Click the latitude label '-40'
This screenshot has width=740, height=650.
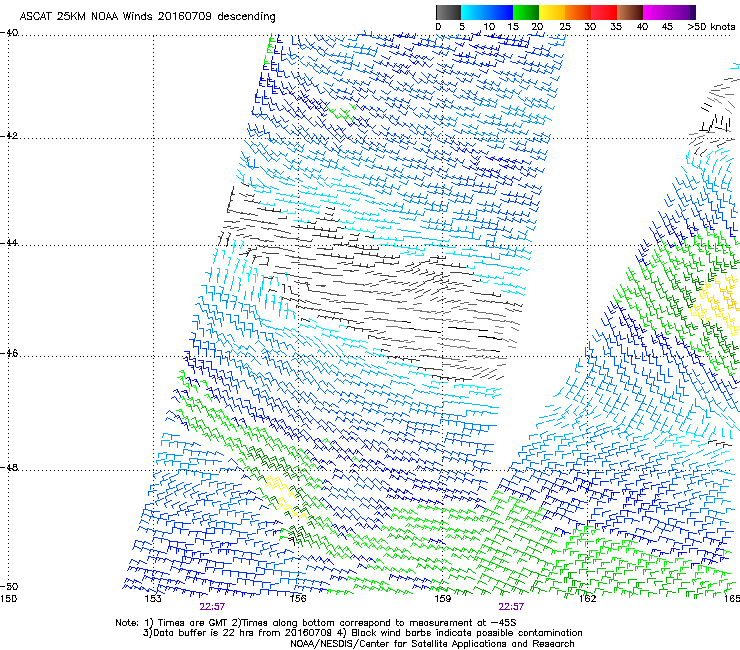[9, 33]
